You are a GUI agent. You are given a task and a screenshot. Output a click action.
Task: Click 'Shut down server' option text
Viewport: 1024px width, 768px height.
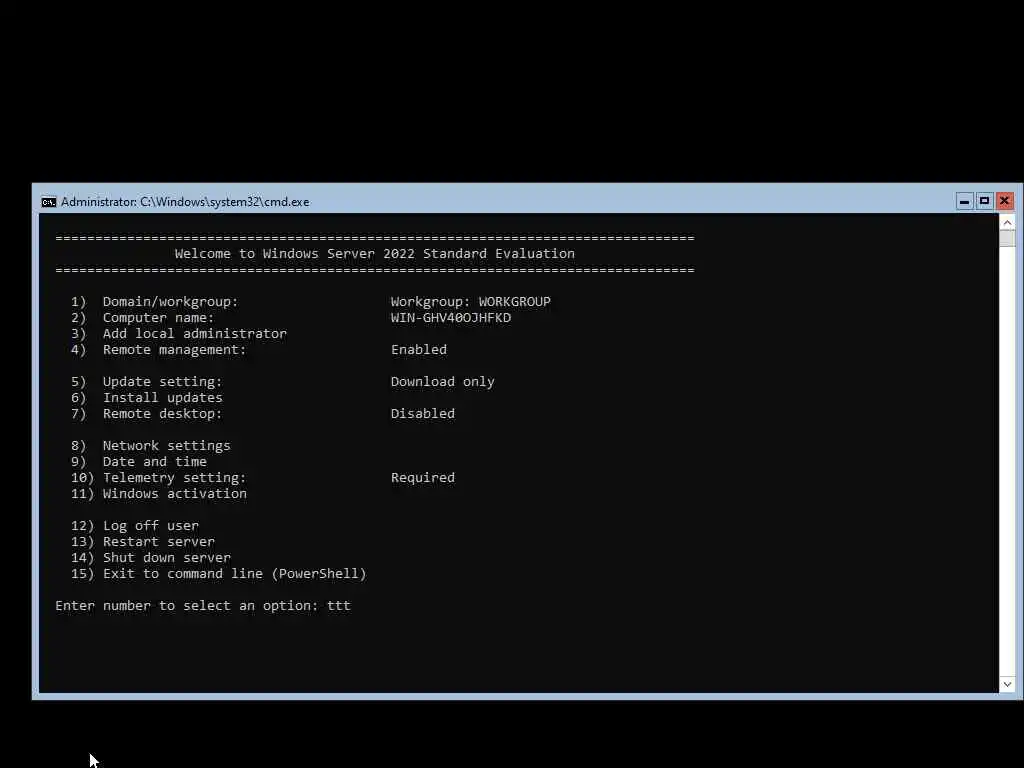[x=167, y=558]
